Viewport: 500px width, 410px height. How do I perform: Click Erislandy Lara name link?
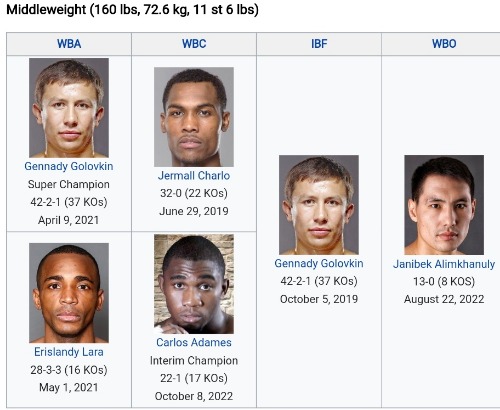pos(69,352)
